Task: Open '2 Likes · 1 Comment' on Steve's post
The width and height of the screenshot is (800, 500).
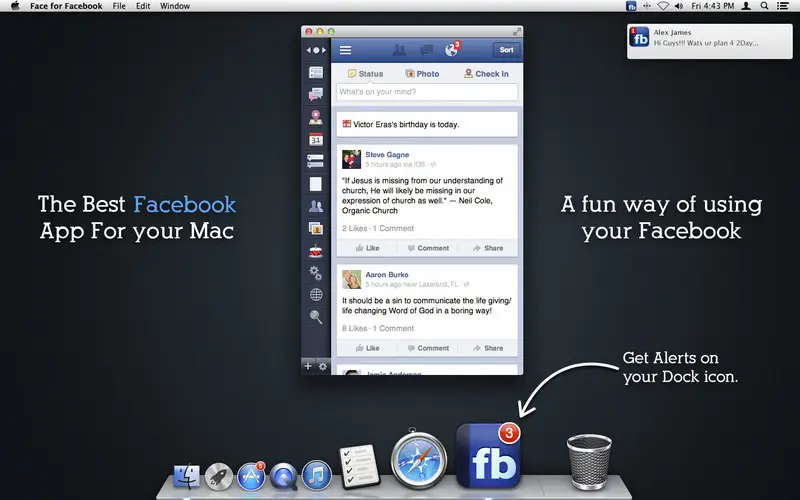Action: pos(378,228)
